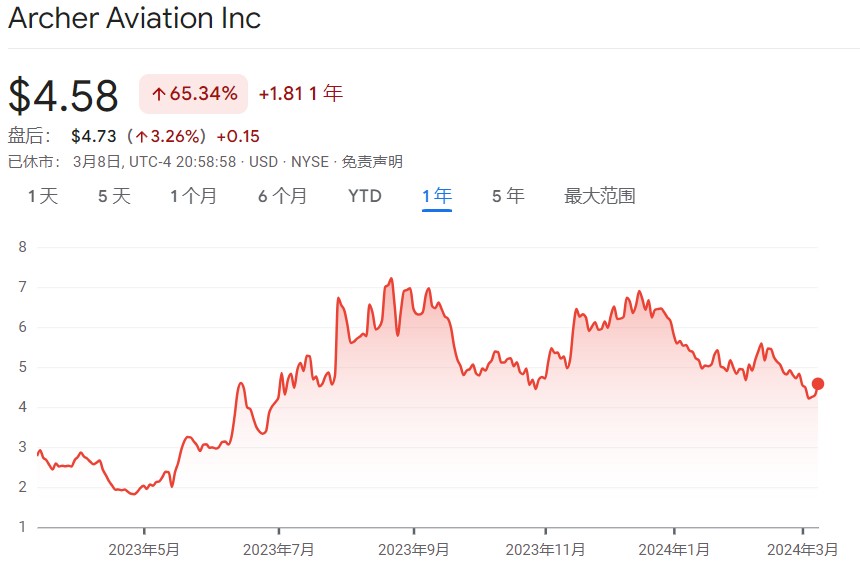Click the Archer Aviation Inc title
Image resolution: width=860 pixels, height=573 pixels.
pos(134,18)
